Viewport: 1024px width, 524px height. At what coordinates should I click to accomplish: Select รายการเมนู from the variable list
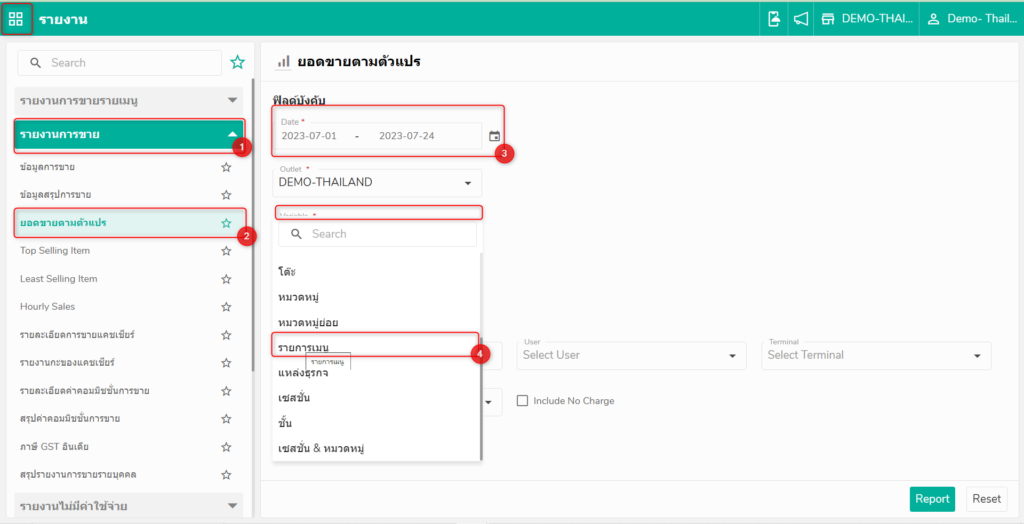click(376, 346)
